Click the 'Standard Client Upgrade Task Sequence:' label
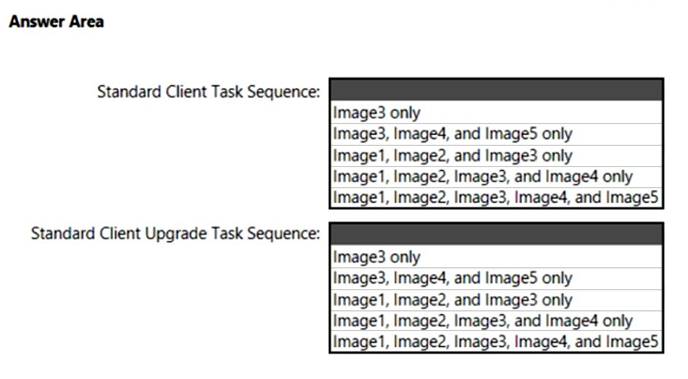The image size is (688, 379). point(176,234)
